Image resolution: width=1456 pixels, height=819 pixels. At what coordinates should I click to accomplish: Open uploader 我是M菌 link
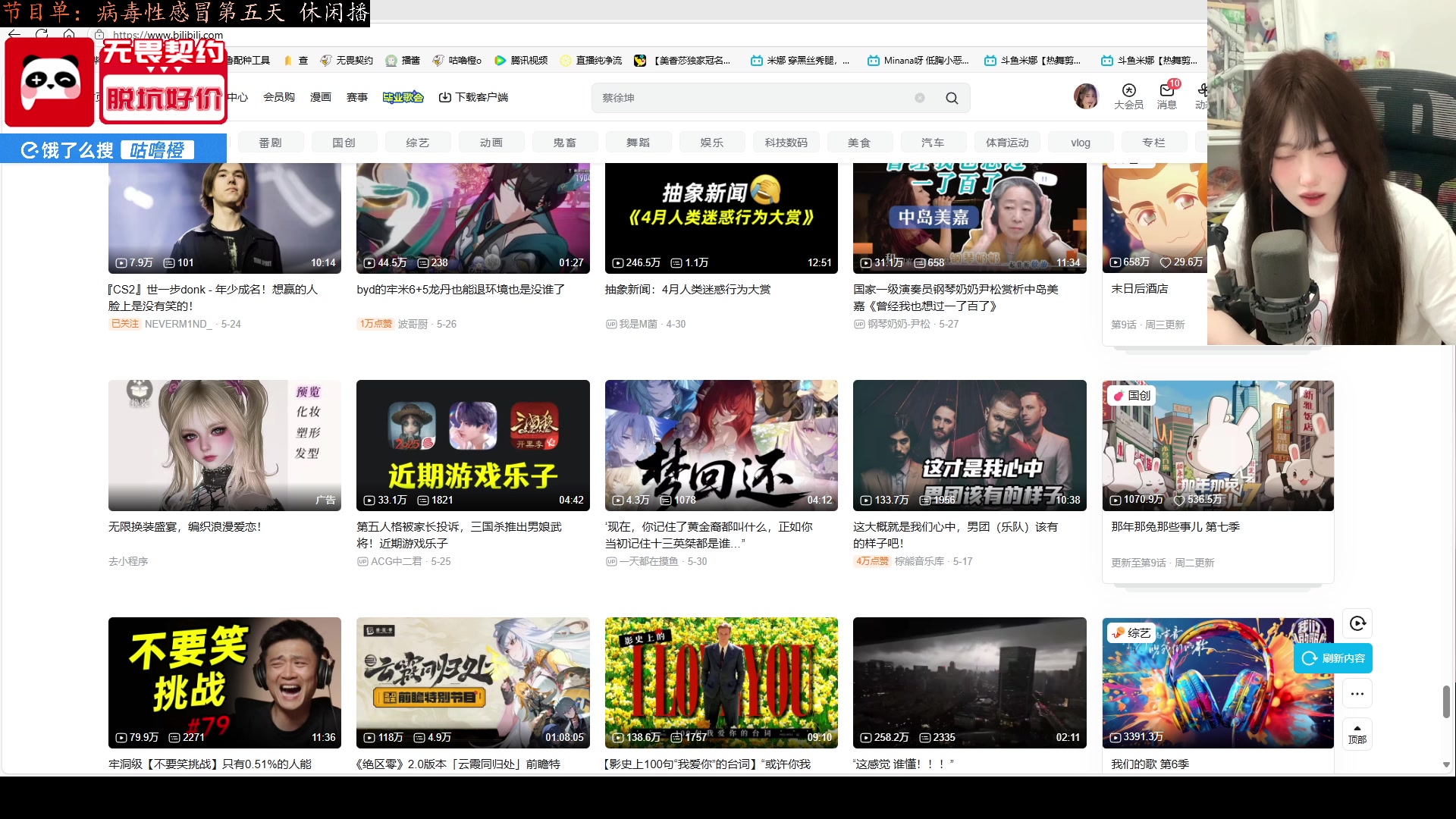pos(638,324)
